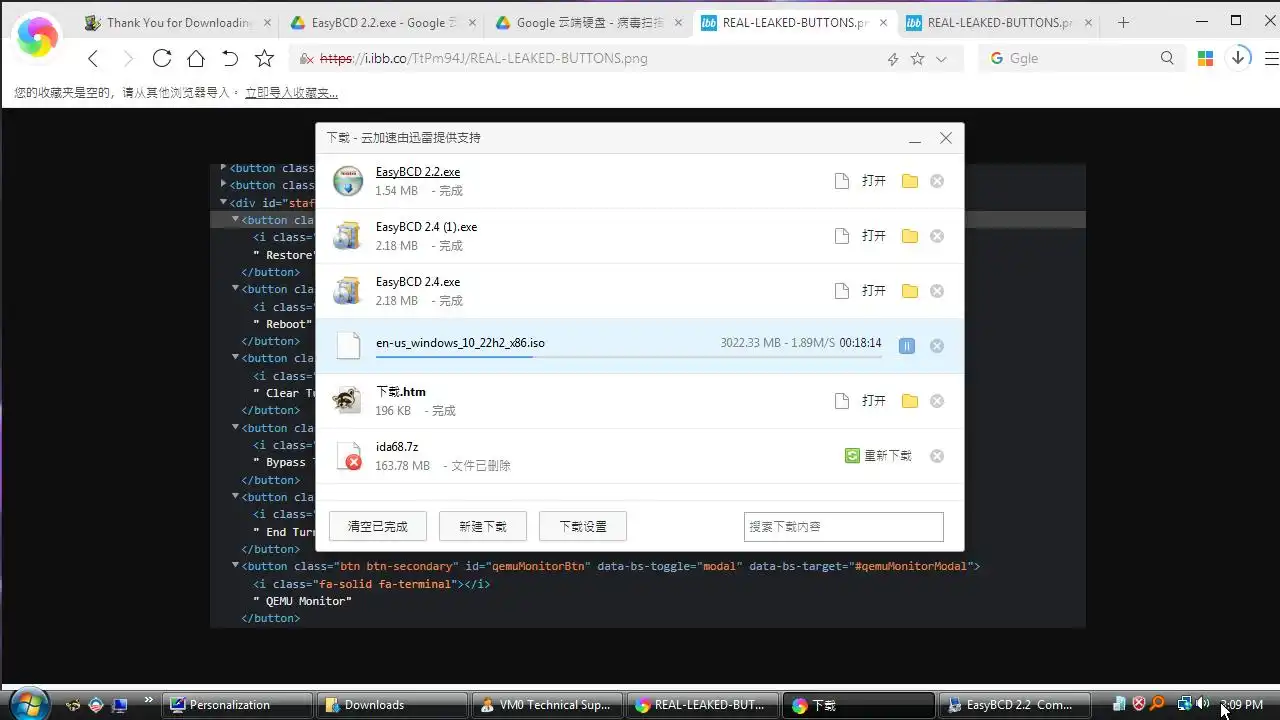Open the downloads arrow icon in the toolbar
Image resolution: width=1280 pixels, height=720 pixels.
1238,58
